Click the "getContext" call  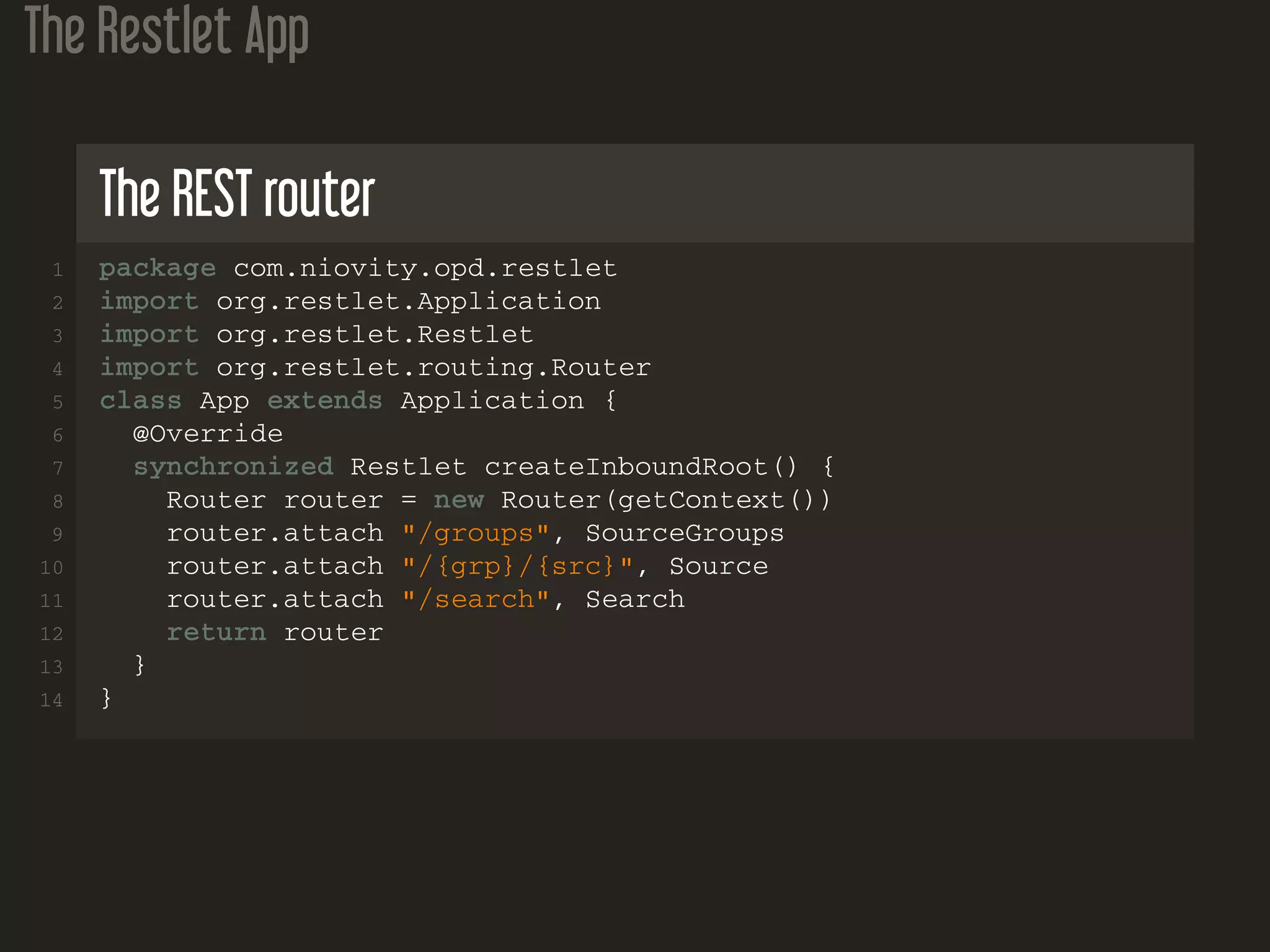click(701, 500)
